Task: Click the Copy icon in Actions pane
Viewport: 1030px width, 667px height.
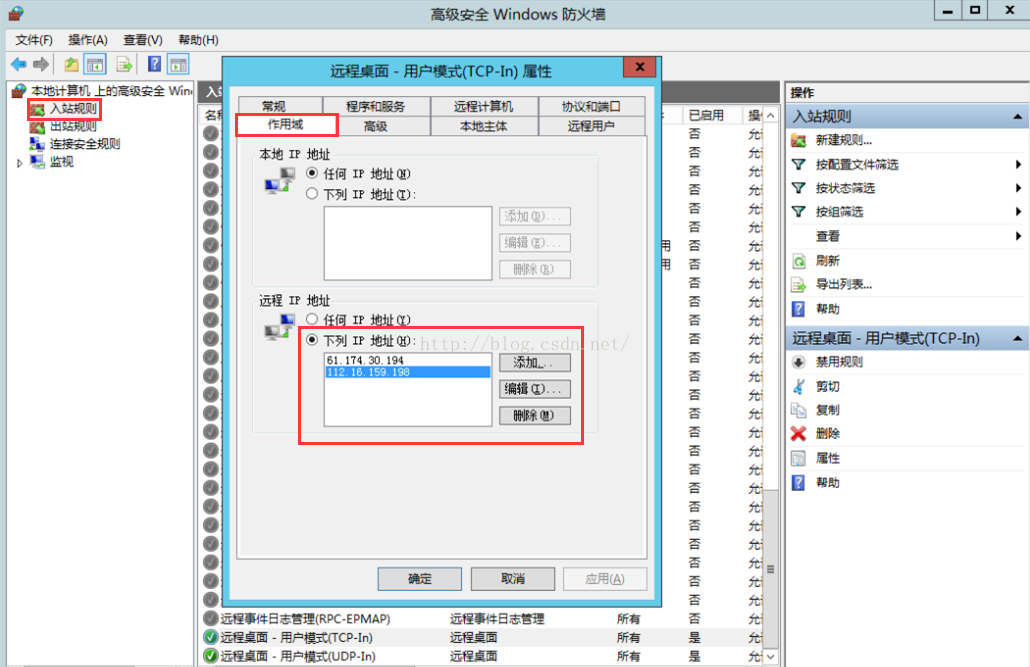Action: point(799,410)
